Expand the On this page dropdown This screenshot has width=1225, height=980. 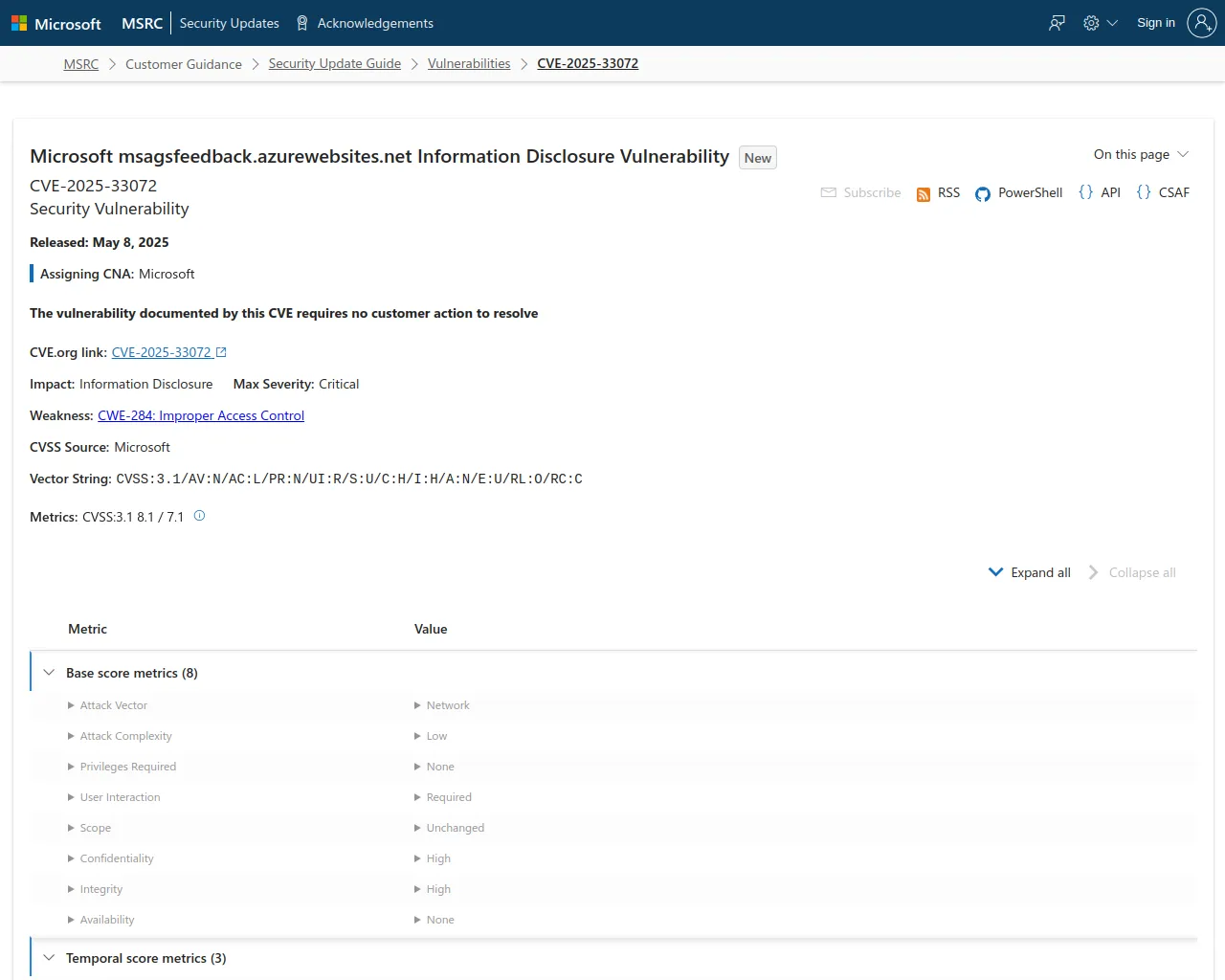[x=1141, y=154]
